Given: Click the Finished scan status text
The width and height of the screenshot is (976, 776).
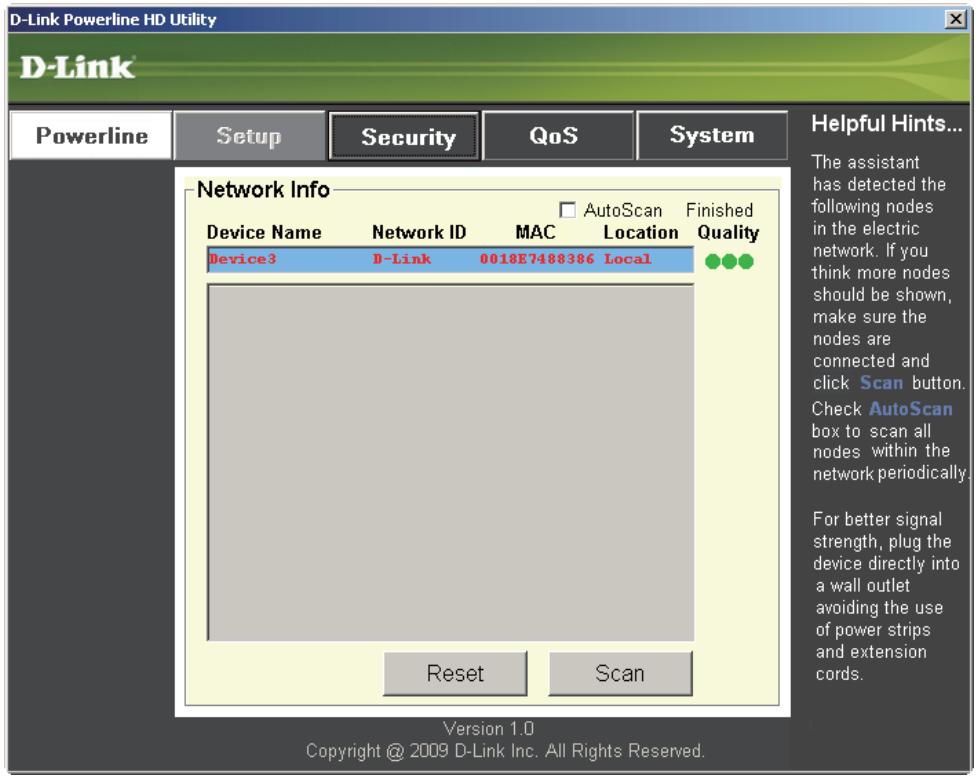Looking at the screenshot, I should [719, 210].
